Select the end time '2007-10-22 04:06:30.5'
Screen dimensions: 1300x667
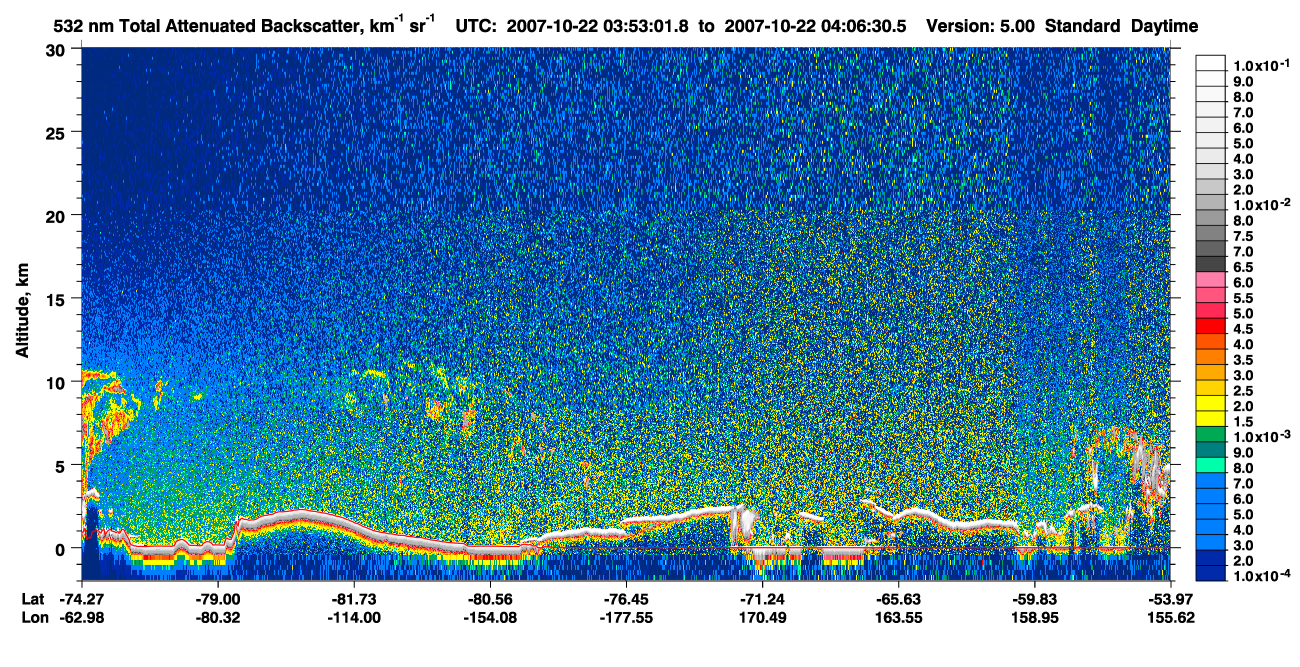814,26
